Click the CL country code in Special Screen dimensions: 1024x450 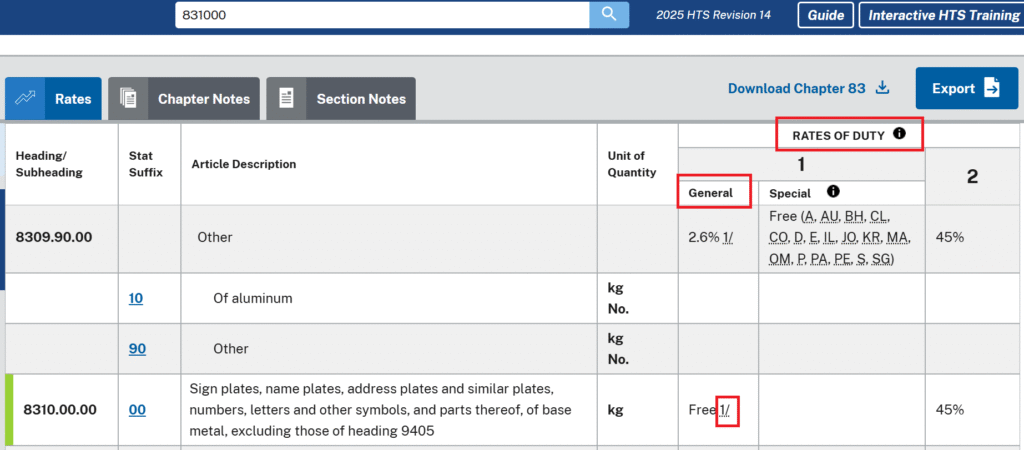(x=879, y=216)
